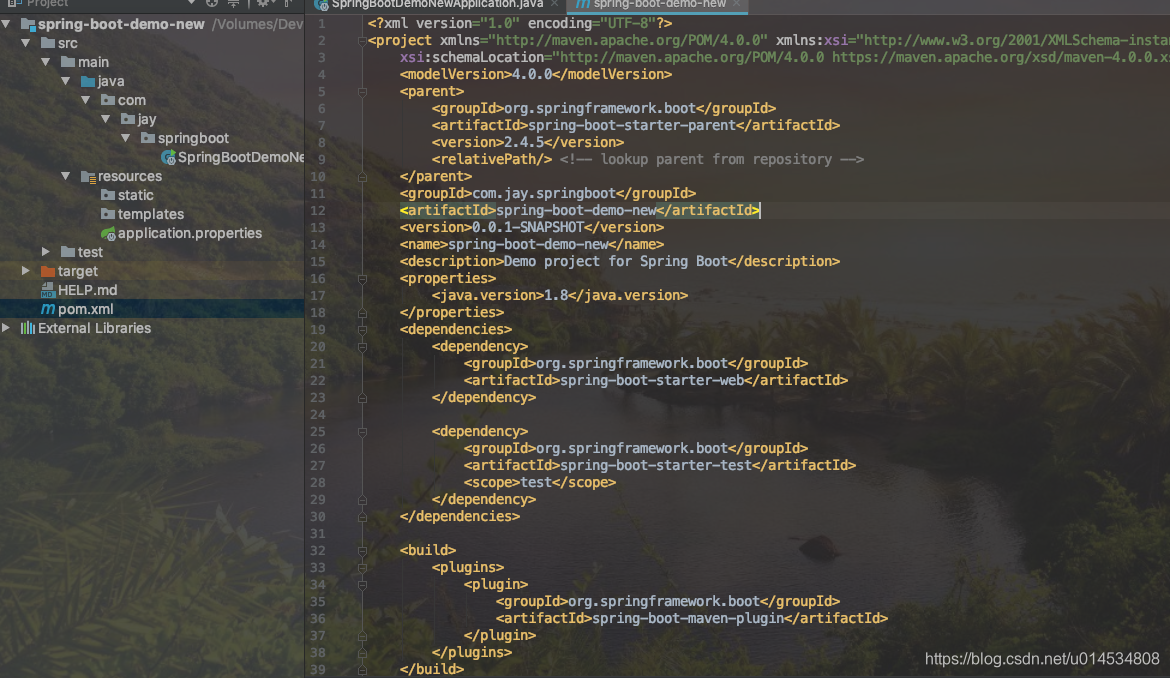
Task: Fold the plugin block at line 34
Action: pos(362,585)
